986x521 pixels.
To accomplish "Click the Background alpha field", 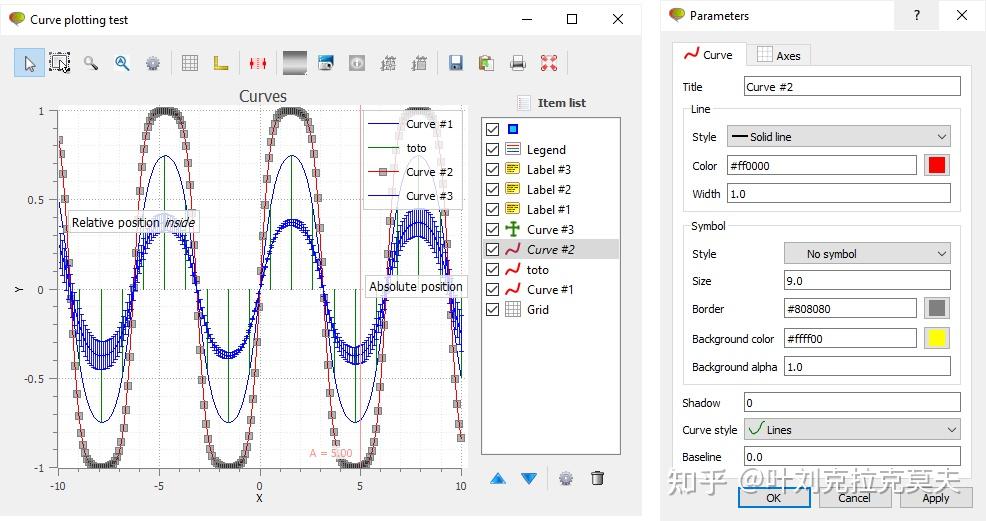I will coord(867,366).
